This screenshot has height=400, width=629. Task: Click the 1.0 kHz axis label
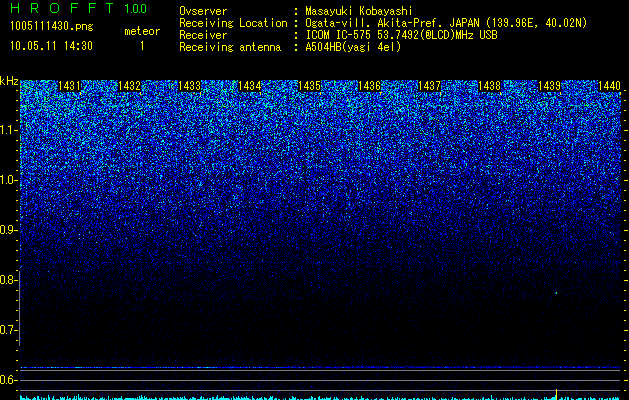tap(9, 180)
